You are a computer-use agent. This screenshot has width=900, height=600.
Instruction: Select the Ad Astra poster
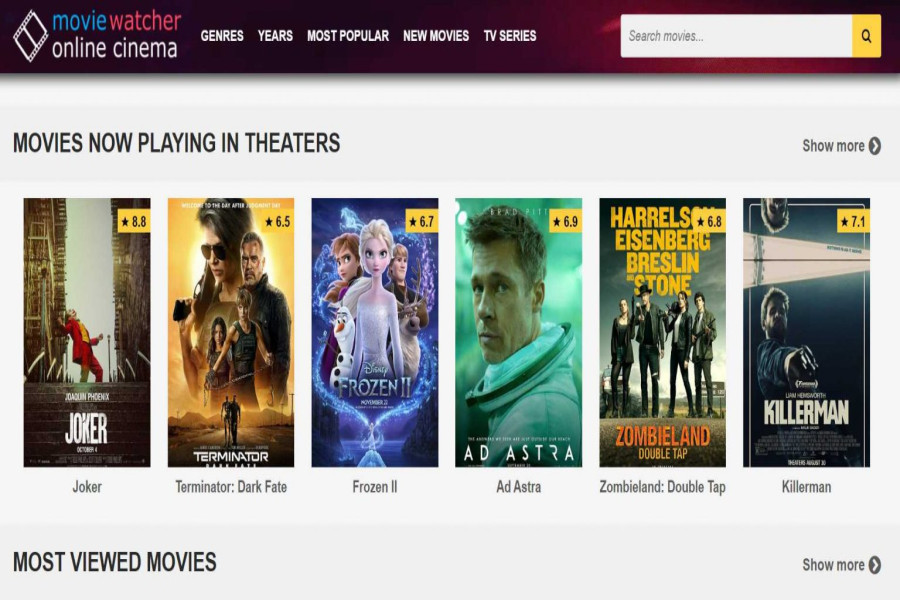point(519,332)
